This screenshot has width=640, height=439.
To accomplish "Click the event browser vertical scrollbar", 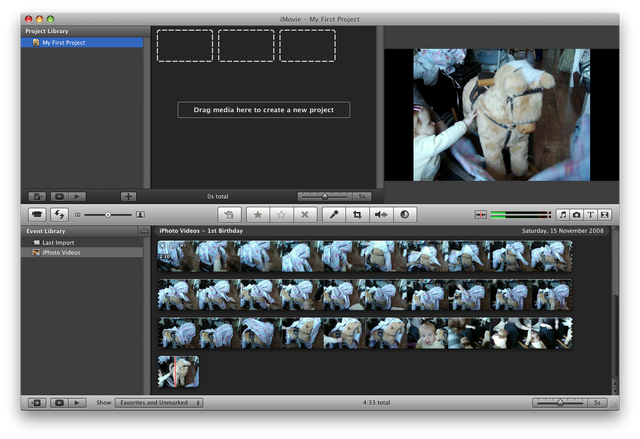I will 615,335.
